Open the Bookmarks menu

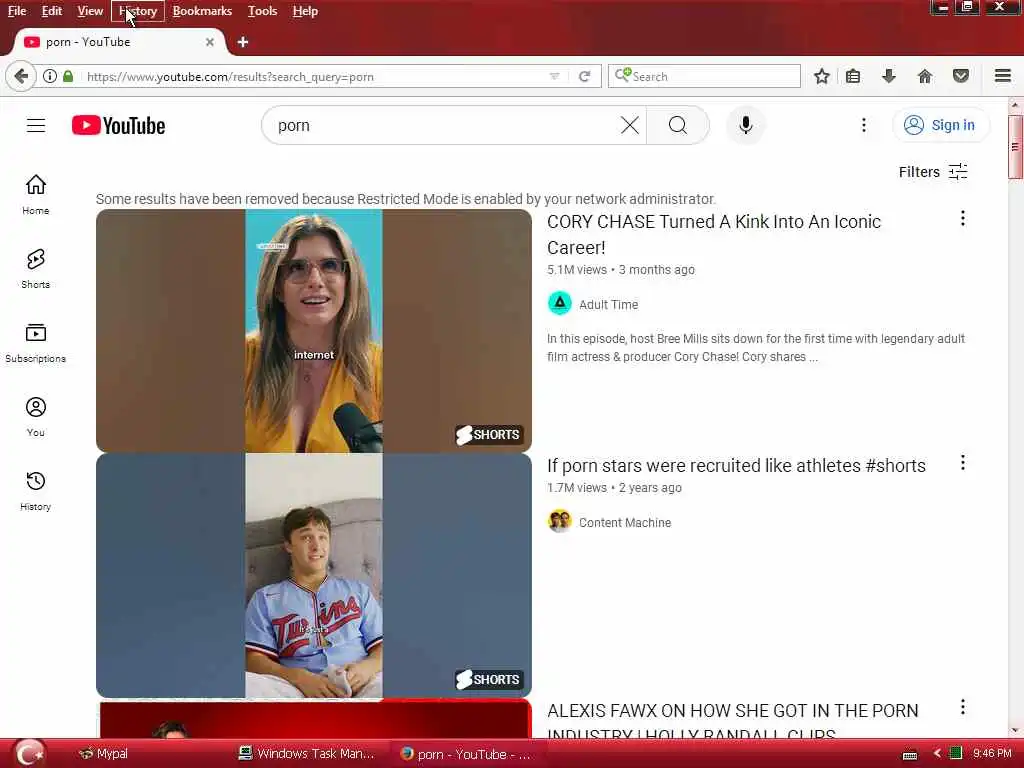[x=202, y=11]
